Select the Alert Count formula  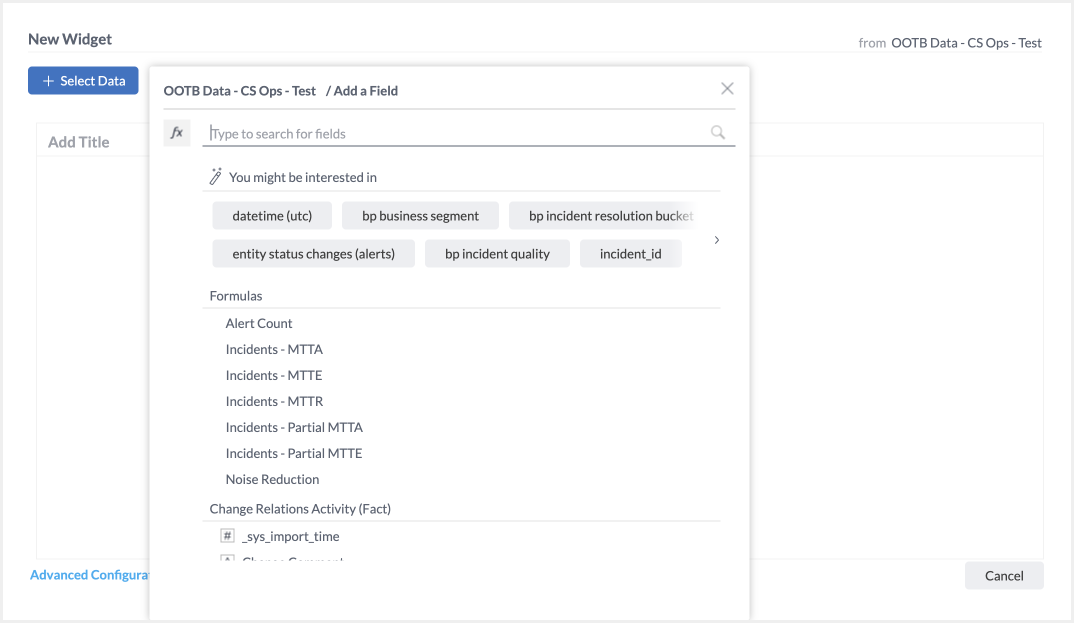coord(259,323)
